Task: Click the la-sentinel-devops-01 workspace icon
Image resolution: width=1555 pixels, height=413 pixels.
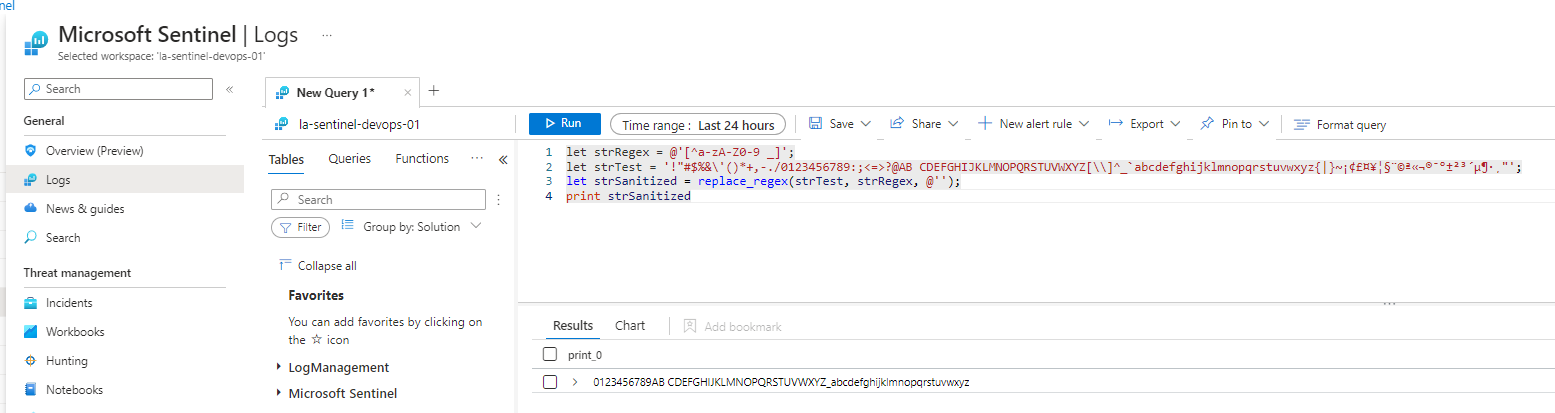Action: tap(282, 125)
